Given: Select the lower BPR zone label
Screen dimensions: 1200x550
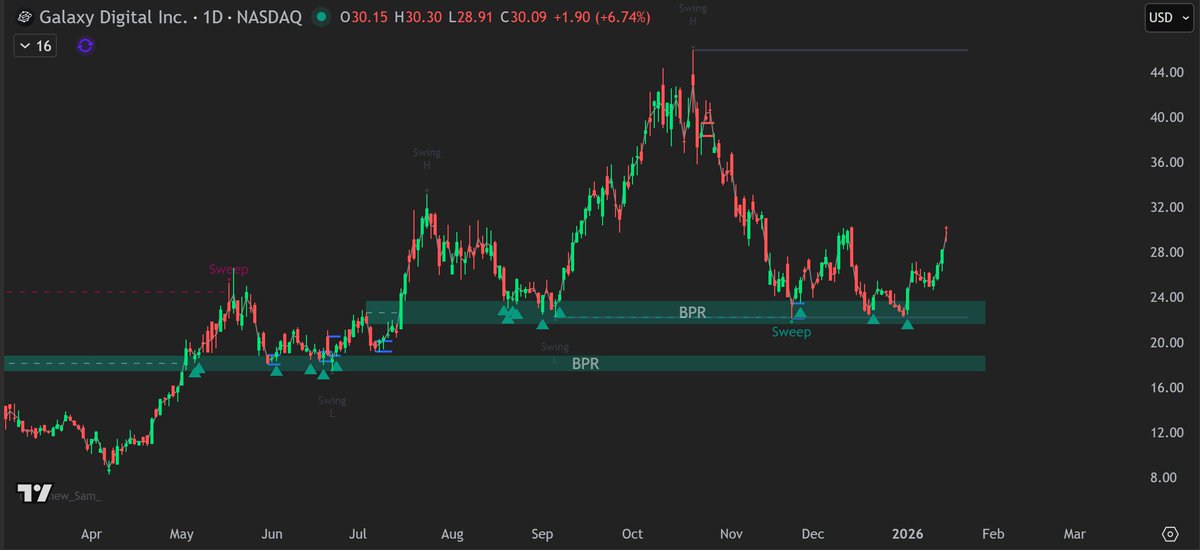Looking at the screenshot, I should [x=586, y=364].
